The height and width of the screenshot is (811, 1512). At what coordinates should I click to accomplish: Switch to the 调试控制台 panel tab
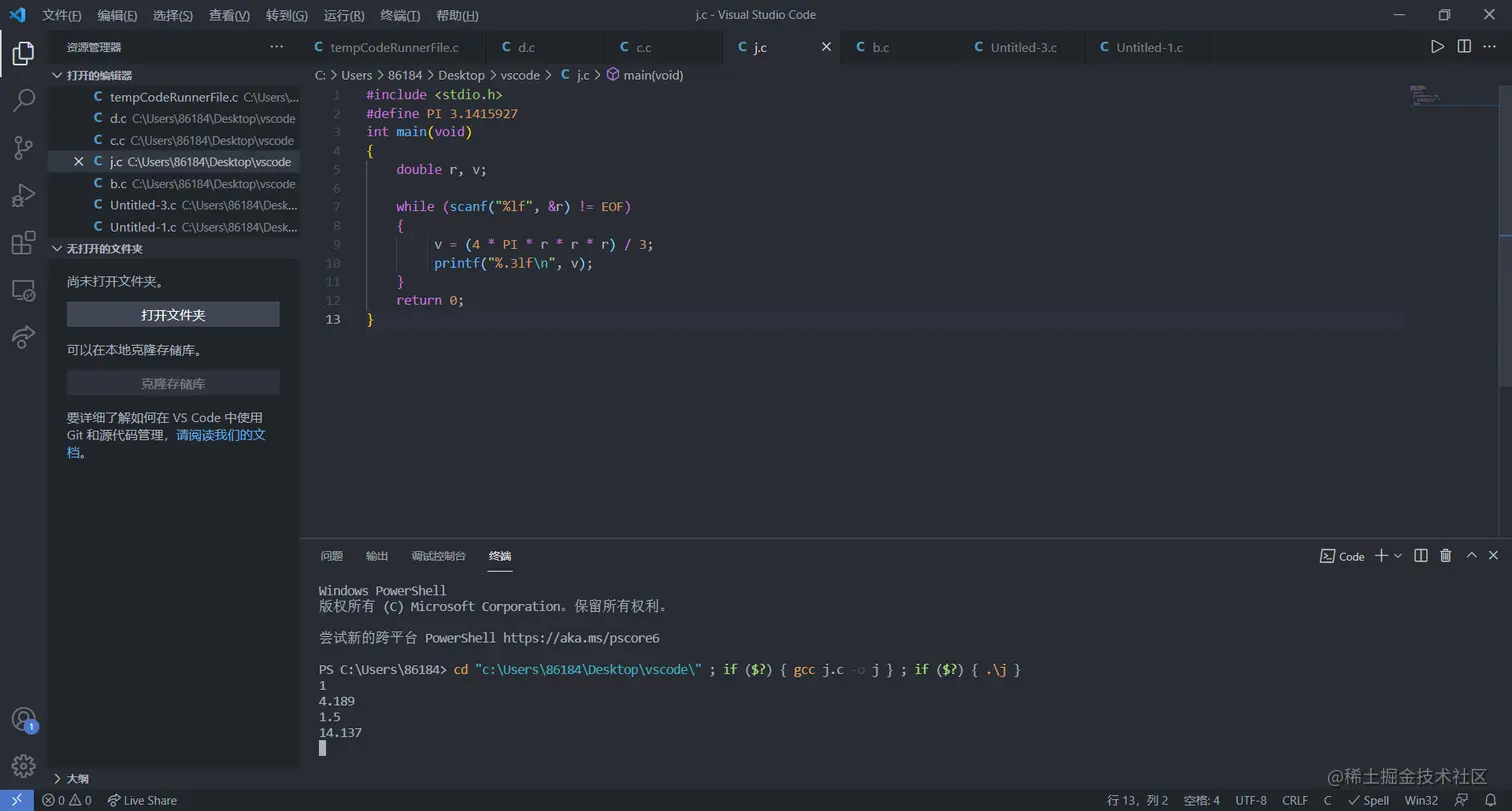(439, 556)
